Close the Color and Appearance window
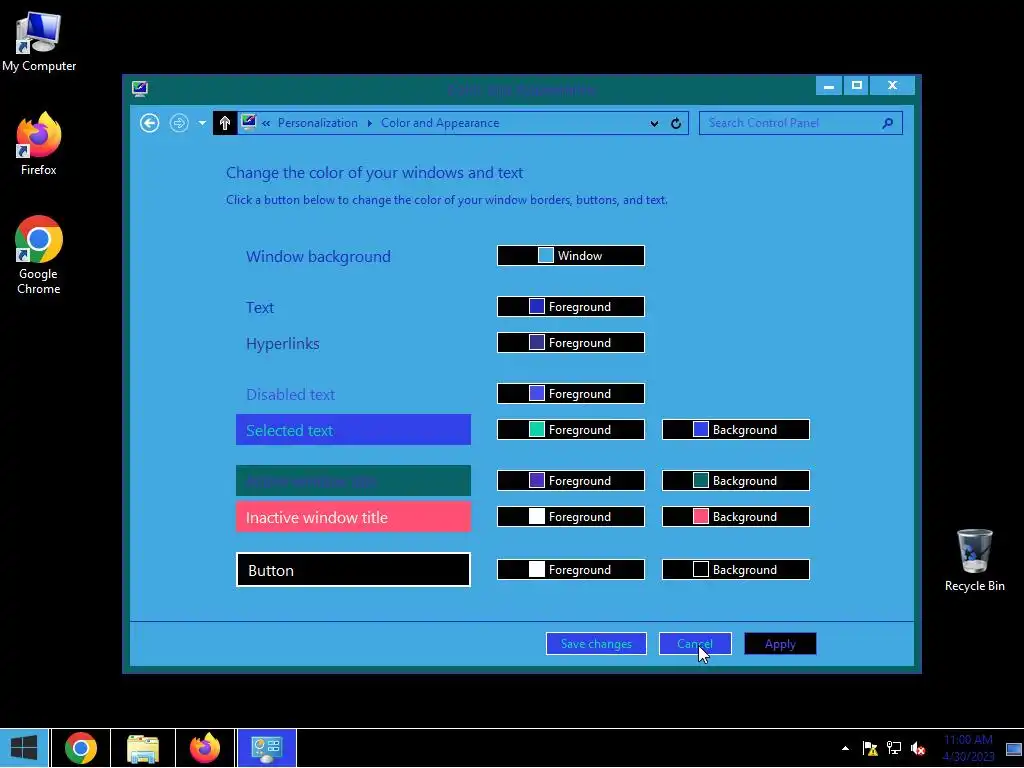 [892, 86]
